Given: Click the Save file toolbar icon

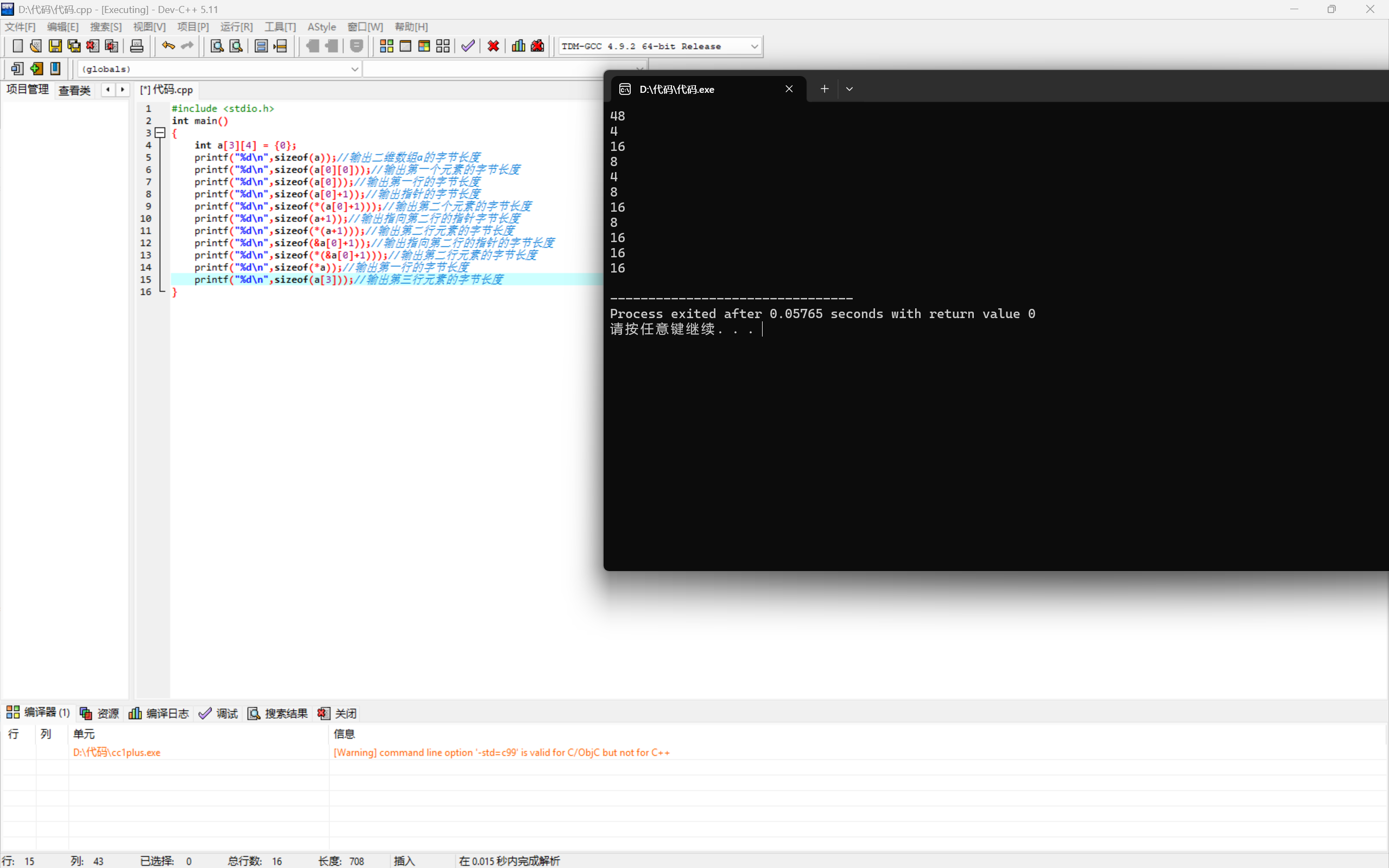Looking at the screenshot, I should [55, 46].
